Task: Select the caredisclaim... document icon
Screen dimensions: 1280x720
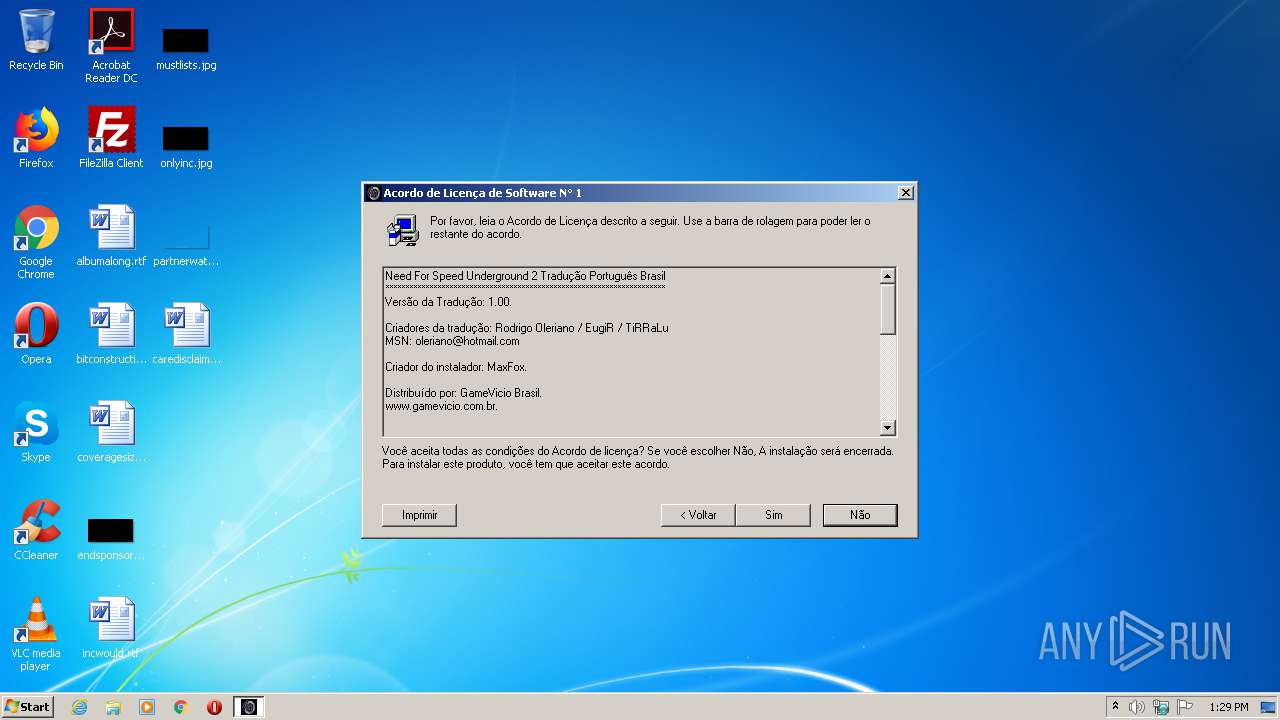Action: pos(186,334)
